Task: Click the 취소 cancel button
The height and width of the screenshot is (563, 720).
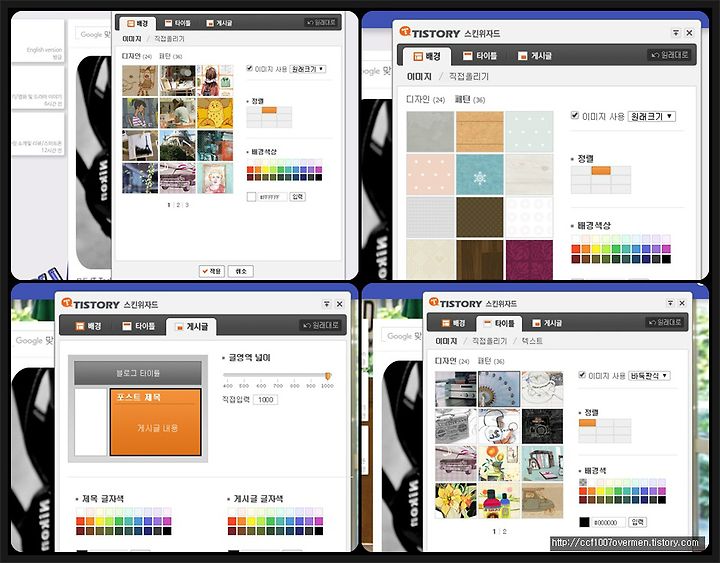Action: pyautogui.click(x=241, y=271)
